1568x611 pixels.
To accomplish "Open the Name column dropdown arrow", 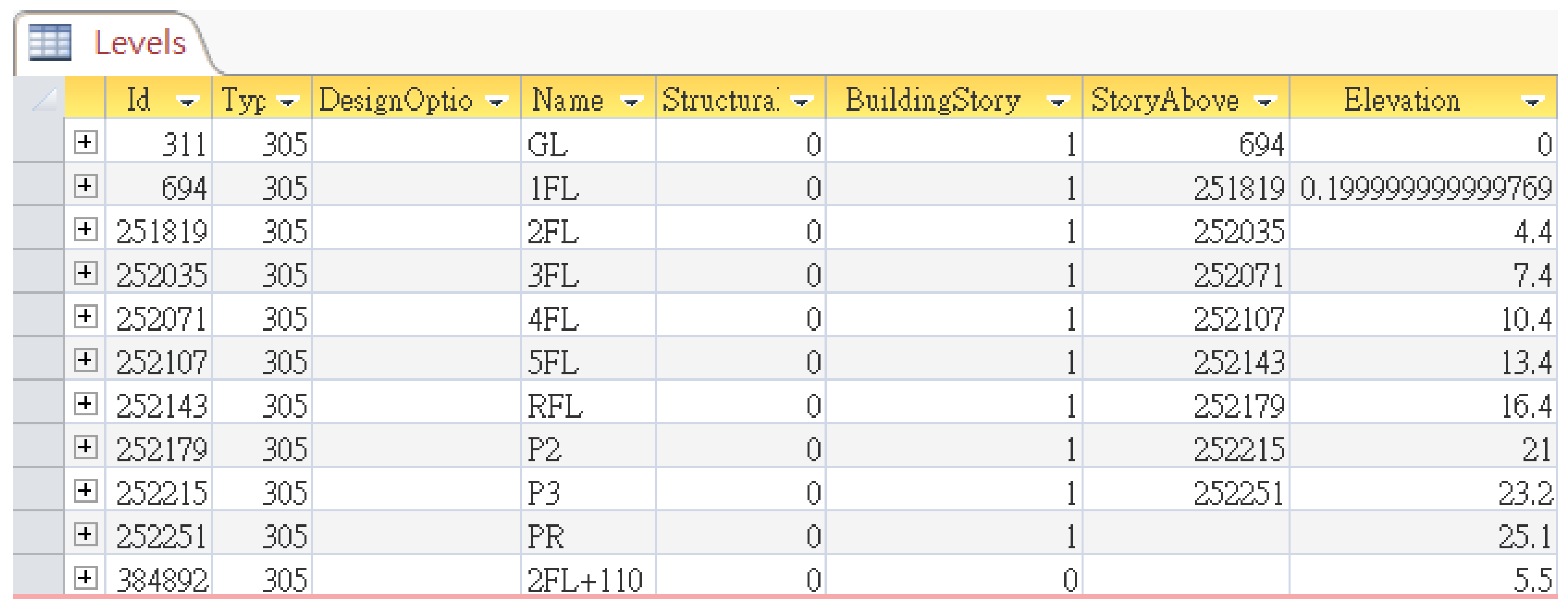I will (x=631, y=101).
